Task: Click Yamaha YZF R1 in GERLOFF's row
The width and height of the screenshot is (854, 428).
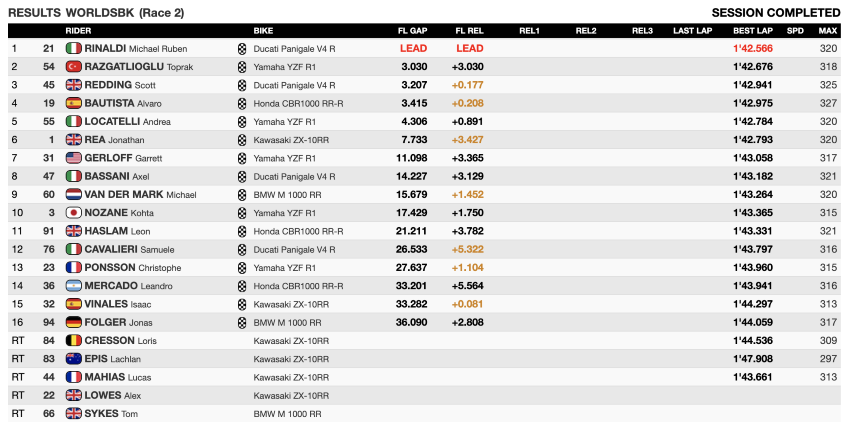Action: click(284, 158)
